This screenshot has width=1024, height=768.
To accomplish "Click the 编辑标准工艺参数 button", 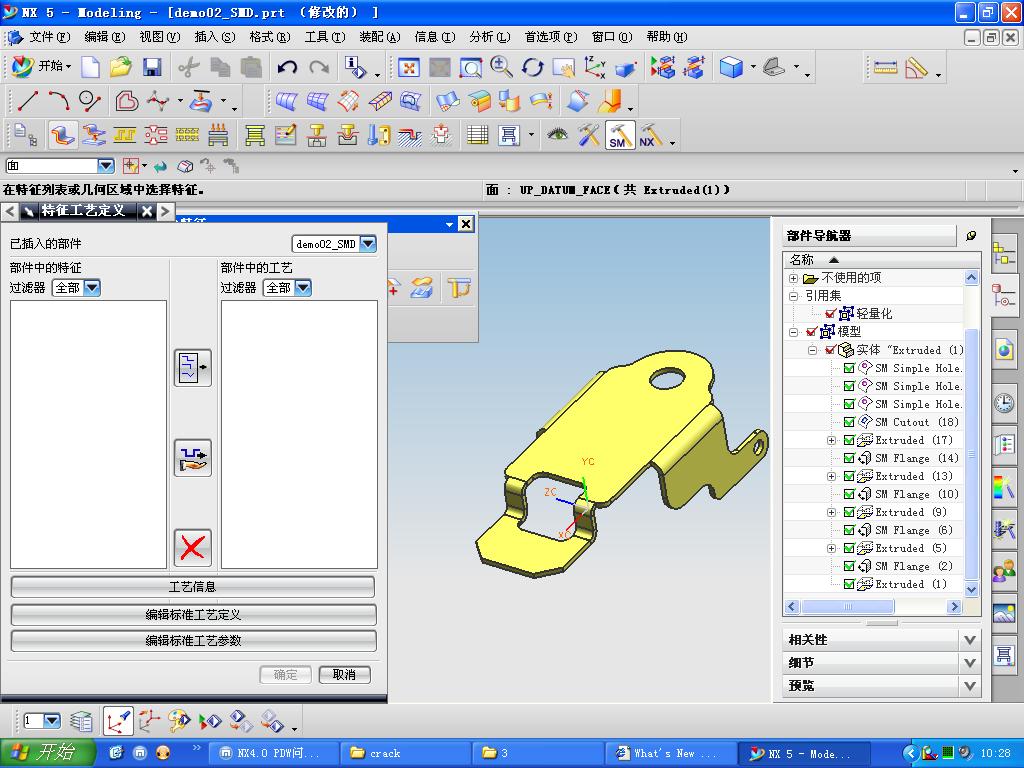I will pos(193,641).
